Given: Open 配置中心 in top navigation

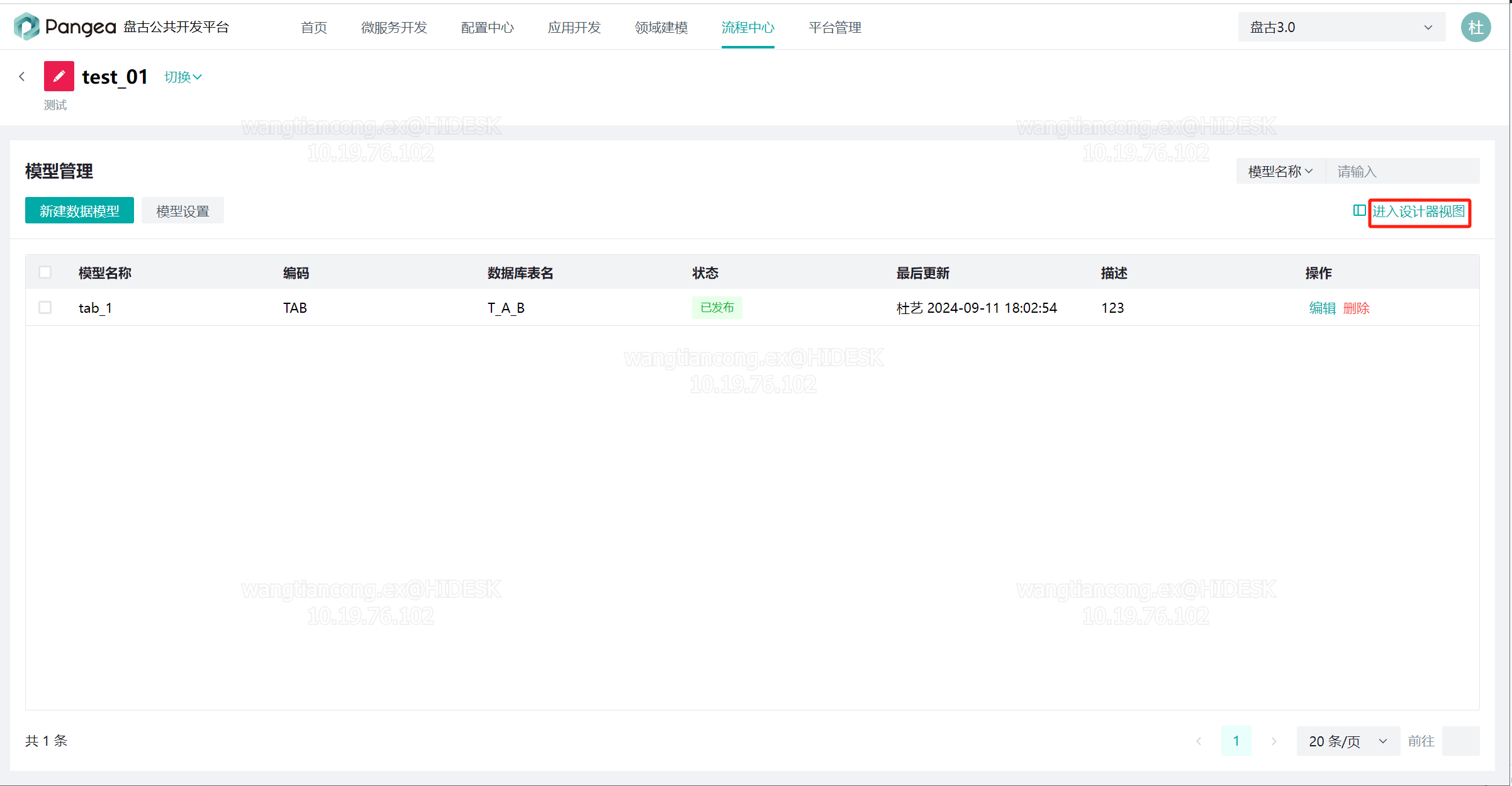Looking at the screenshot, I should point(487,27).
